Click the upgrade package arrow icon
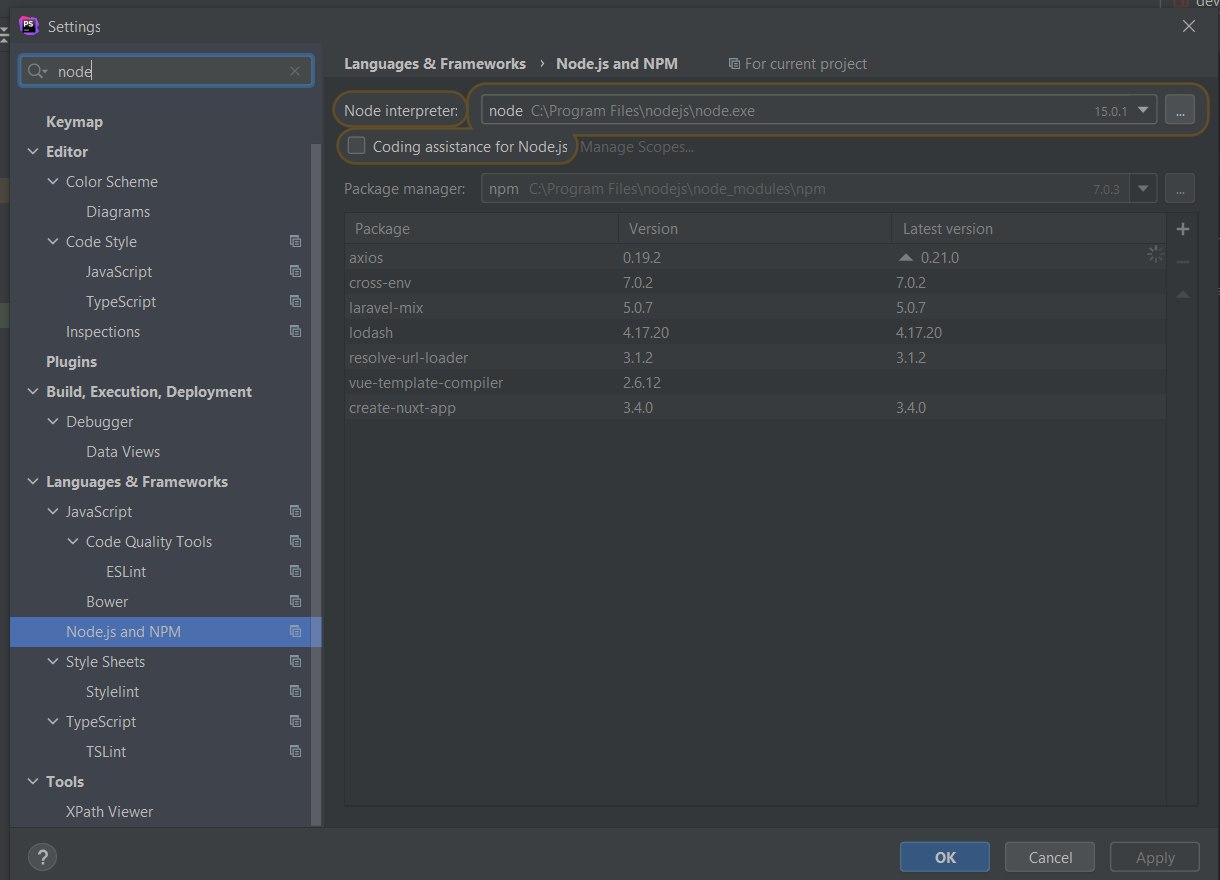The height and width of the screenshot is (880, 1220). point(1183,294)
